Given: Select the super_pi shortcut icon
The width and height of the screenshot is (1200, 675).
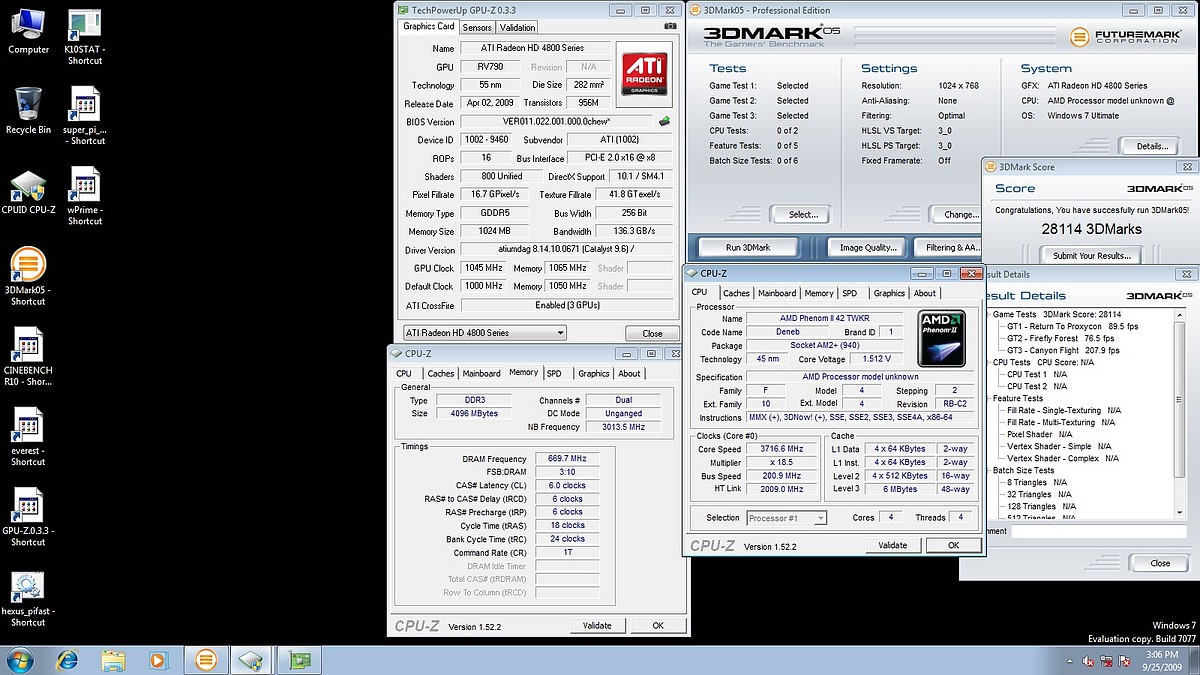Looking at the screenshot, I should coord(84,117).
